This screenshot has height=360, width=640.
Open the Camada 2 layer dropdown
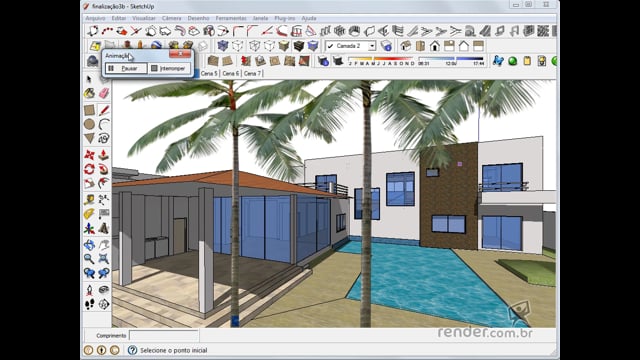372,46
